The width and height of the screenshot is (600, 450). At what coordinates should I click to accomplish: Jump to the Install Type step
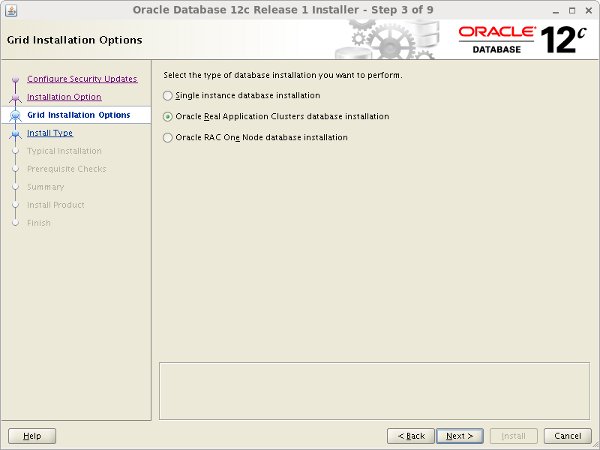50,133
